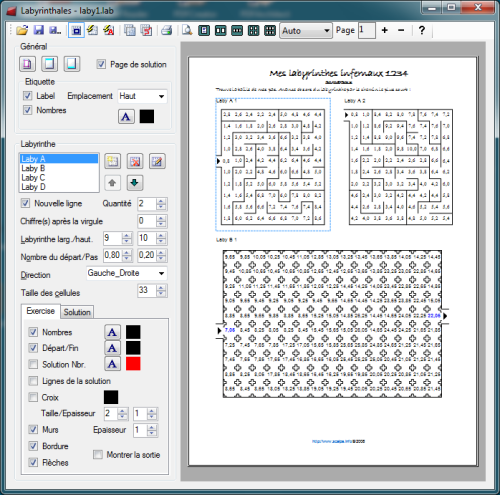Click the Quantité spinner arrows
Viewport: 500px width, 495px height.
161,204
